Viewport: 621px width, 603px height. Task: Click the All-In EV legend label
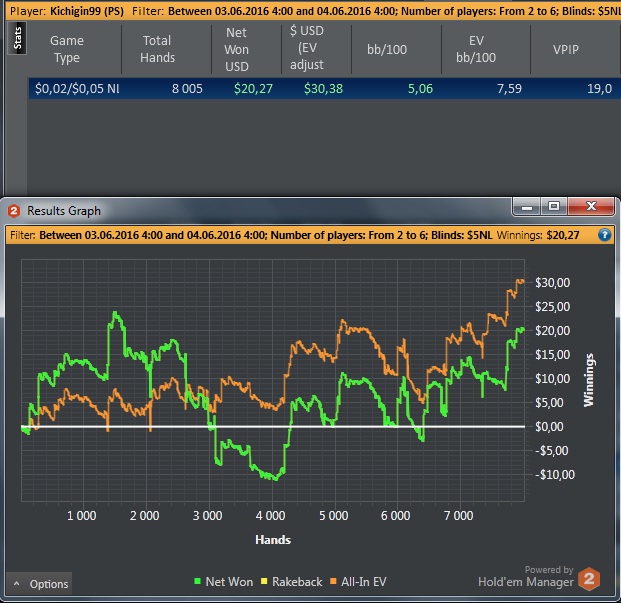coord(364,582)
